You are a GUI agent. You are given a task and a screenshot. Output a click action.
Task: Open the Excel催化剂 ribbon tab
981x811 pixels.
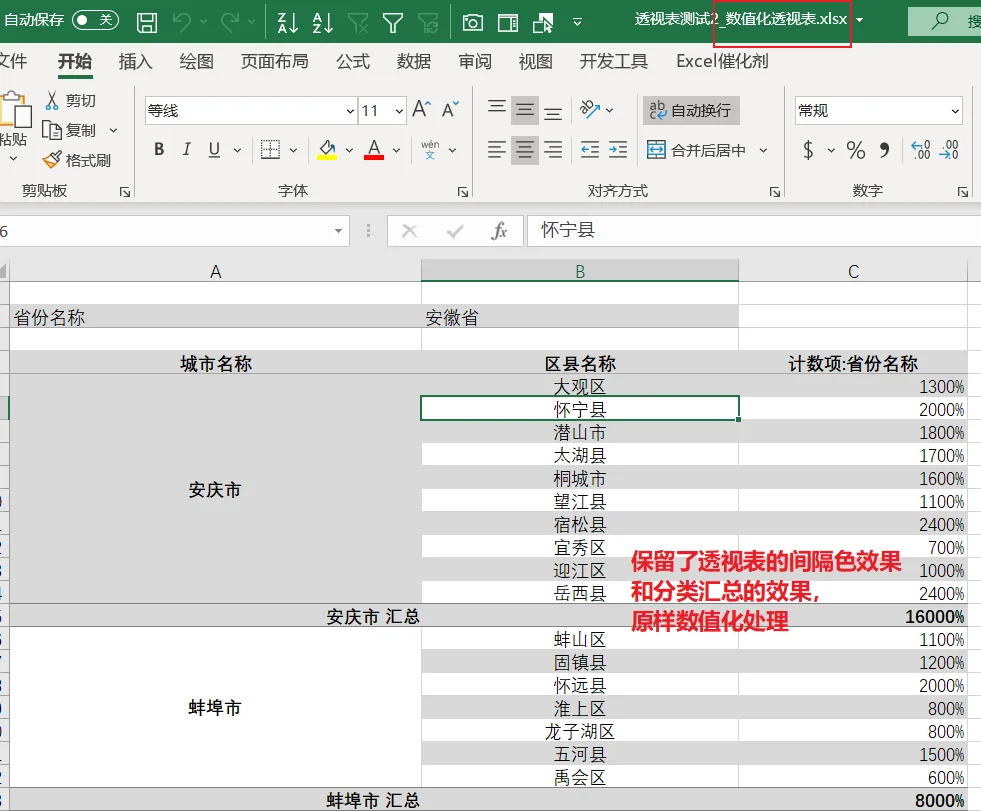pyautogui.click(x=722, y=61)
